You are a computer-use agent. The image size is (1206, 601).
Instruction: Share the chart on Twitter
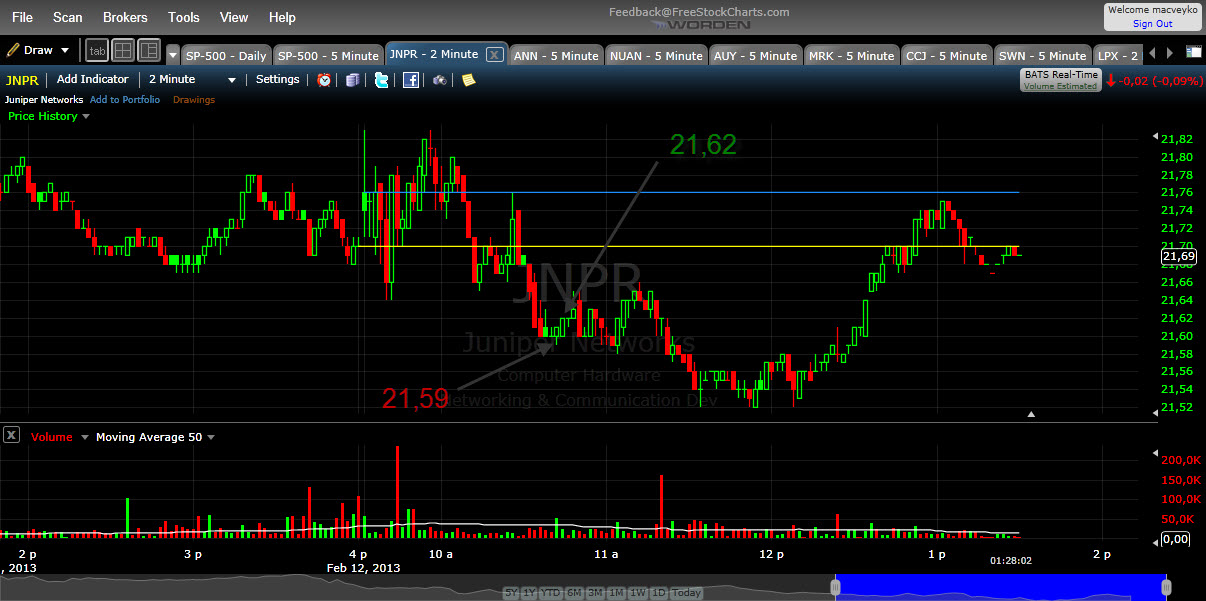(381, 80)
